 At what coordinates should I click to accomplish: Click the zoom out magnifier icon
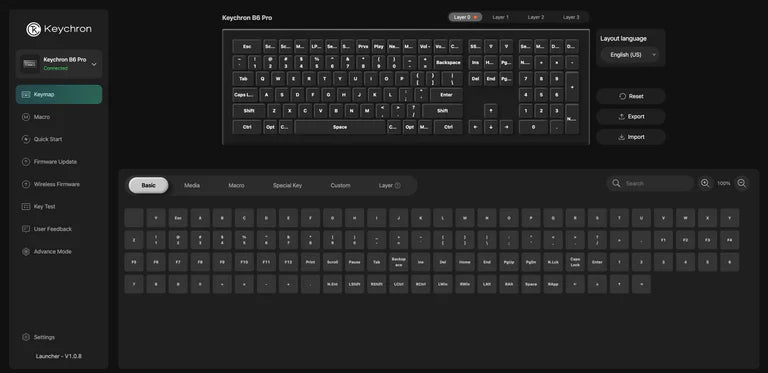pos(742,183)
